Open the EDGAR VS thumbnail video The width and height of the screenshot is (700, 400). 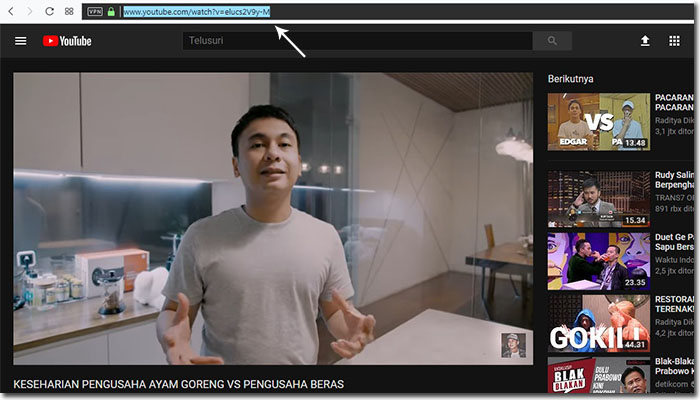pyautogui.click(x=599, y=122)
